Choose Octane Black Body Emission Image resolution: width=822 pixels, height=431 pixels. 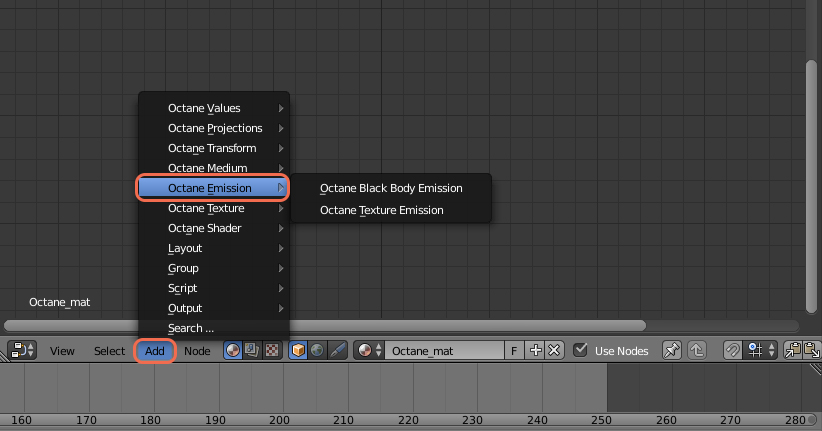[391, 188]
